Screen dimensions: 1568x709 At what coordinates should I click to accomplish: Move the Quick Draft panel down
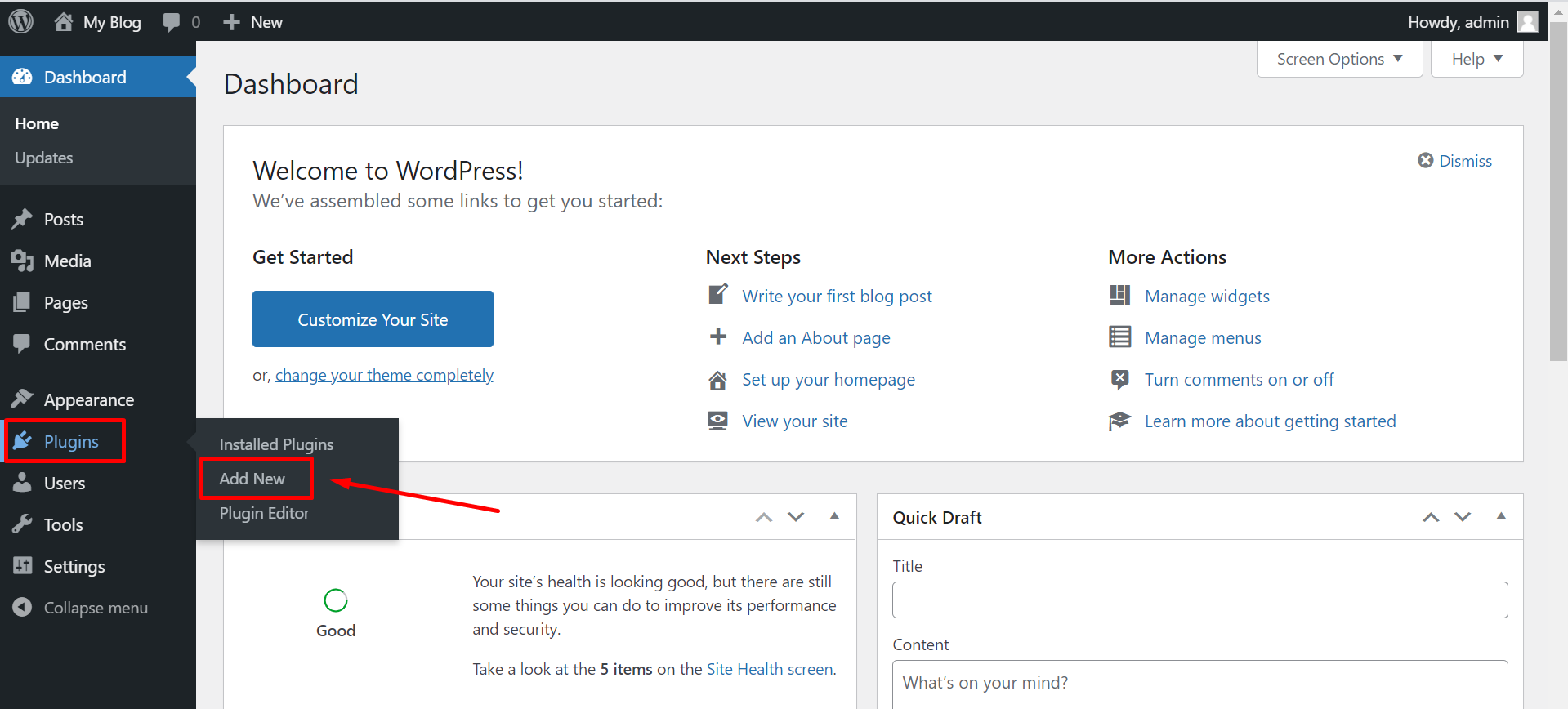(x=1463, y=517)
